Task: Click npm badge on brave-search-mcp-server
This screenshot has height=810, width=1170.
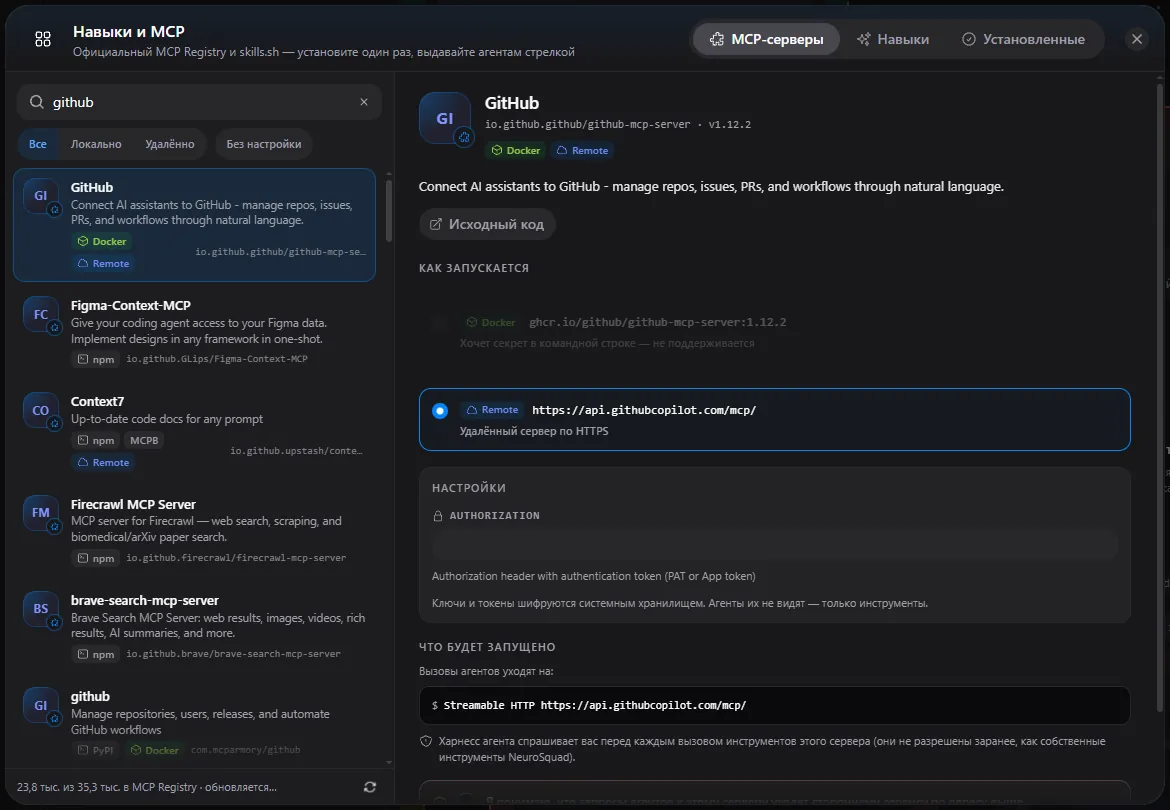Action: (96, 654)
